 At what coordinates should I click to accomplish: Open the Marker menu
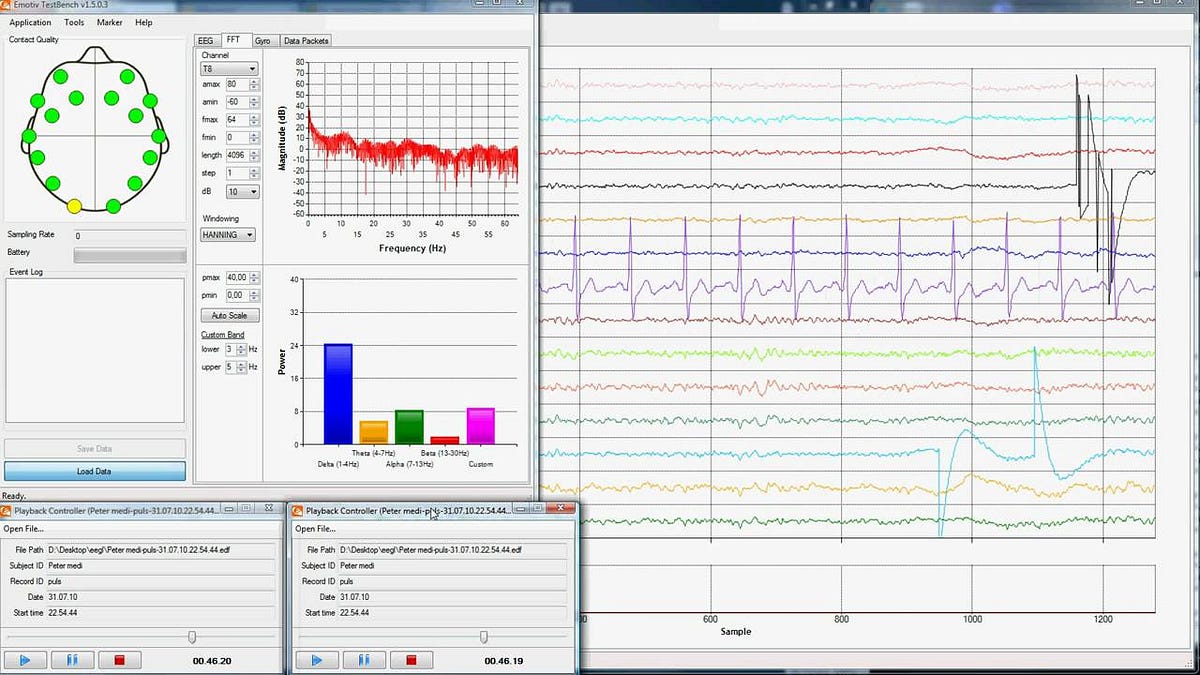[109, 22]
